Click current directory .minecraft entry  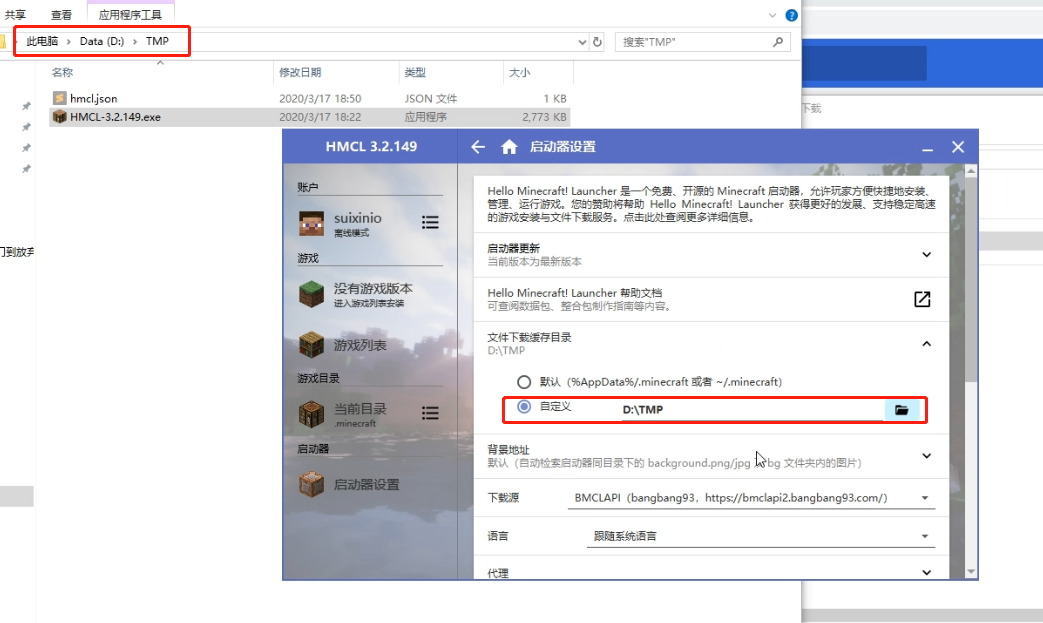360,414
